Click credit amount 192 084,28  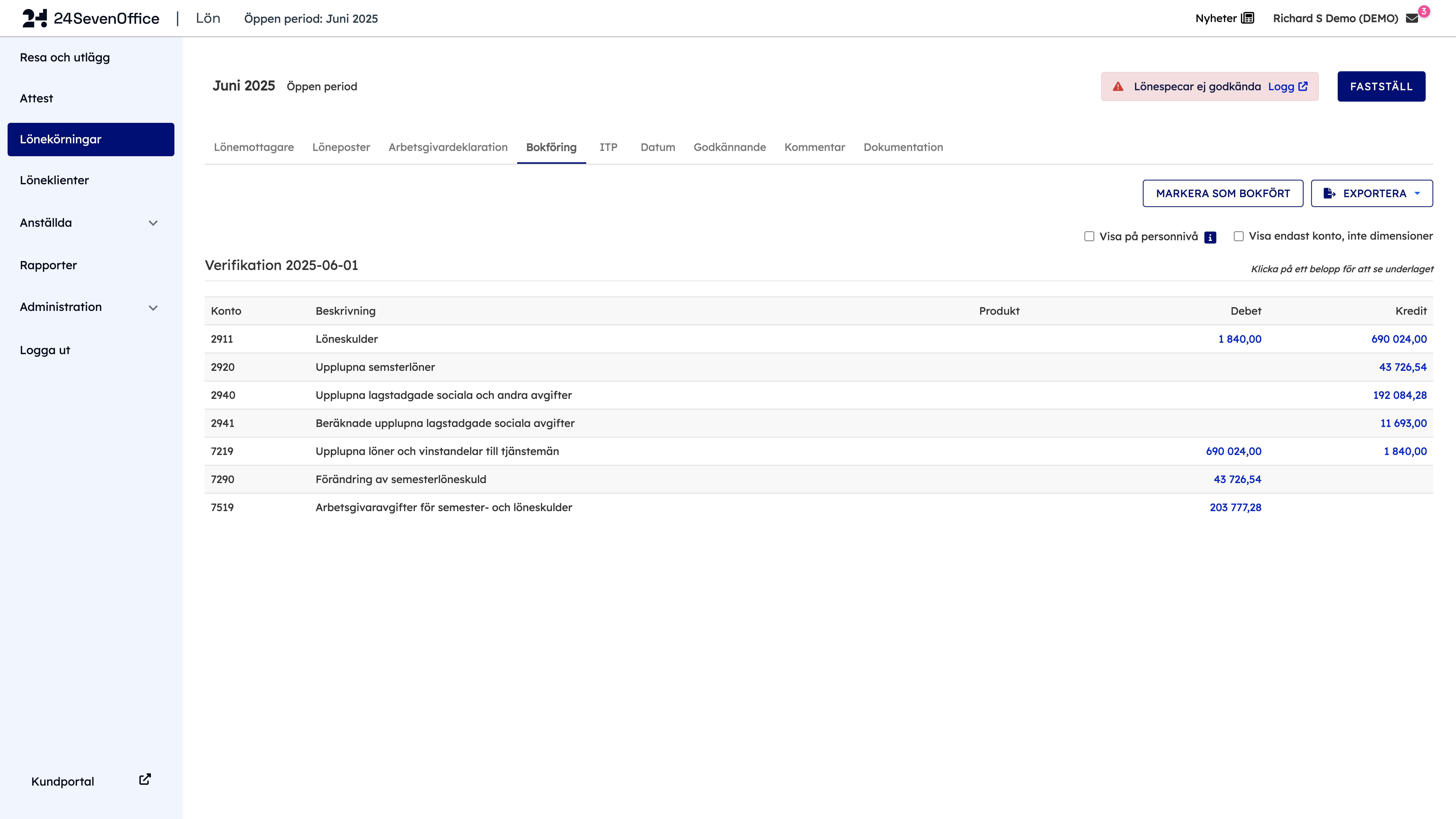point(1400,395)
